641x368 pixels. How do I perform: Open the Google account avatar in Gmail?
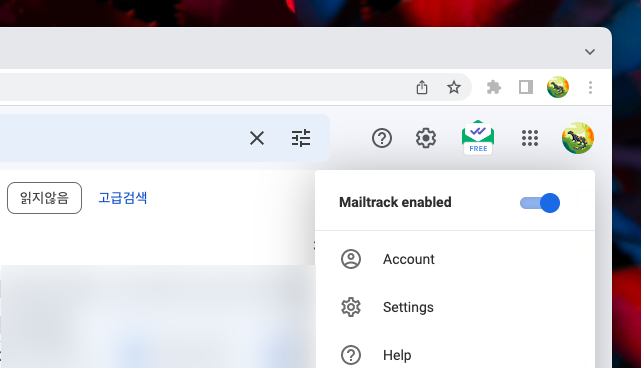click(578, 138)
